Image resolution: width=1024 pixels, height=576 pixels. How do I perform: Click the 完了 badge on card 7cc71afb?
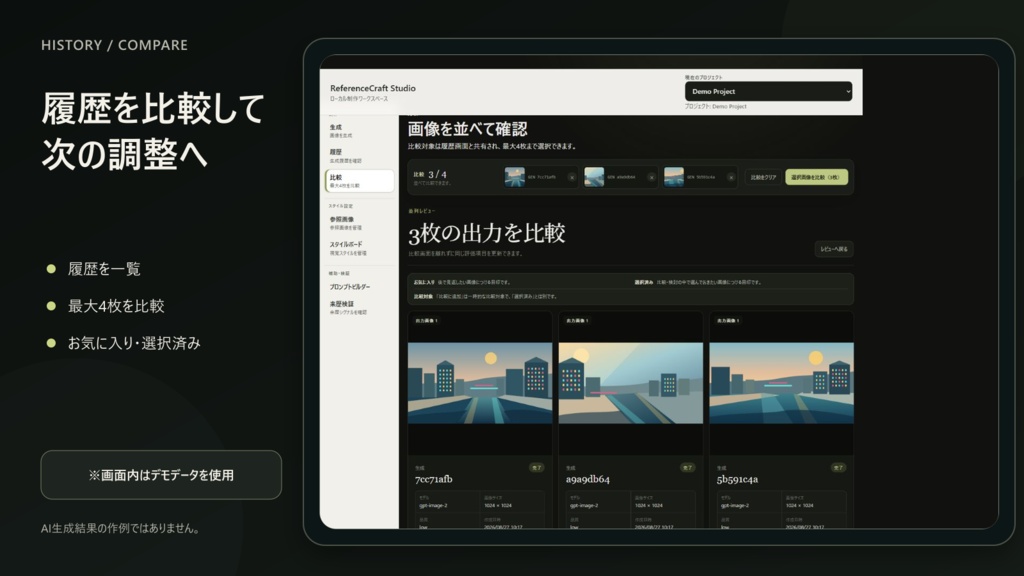(537, 468)
